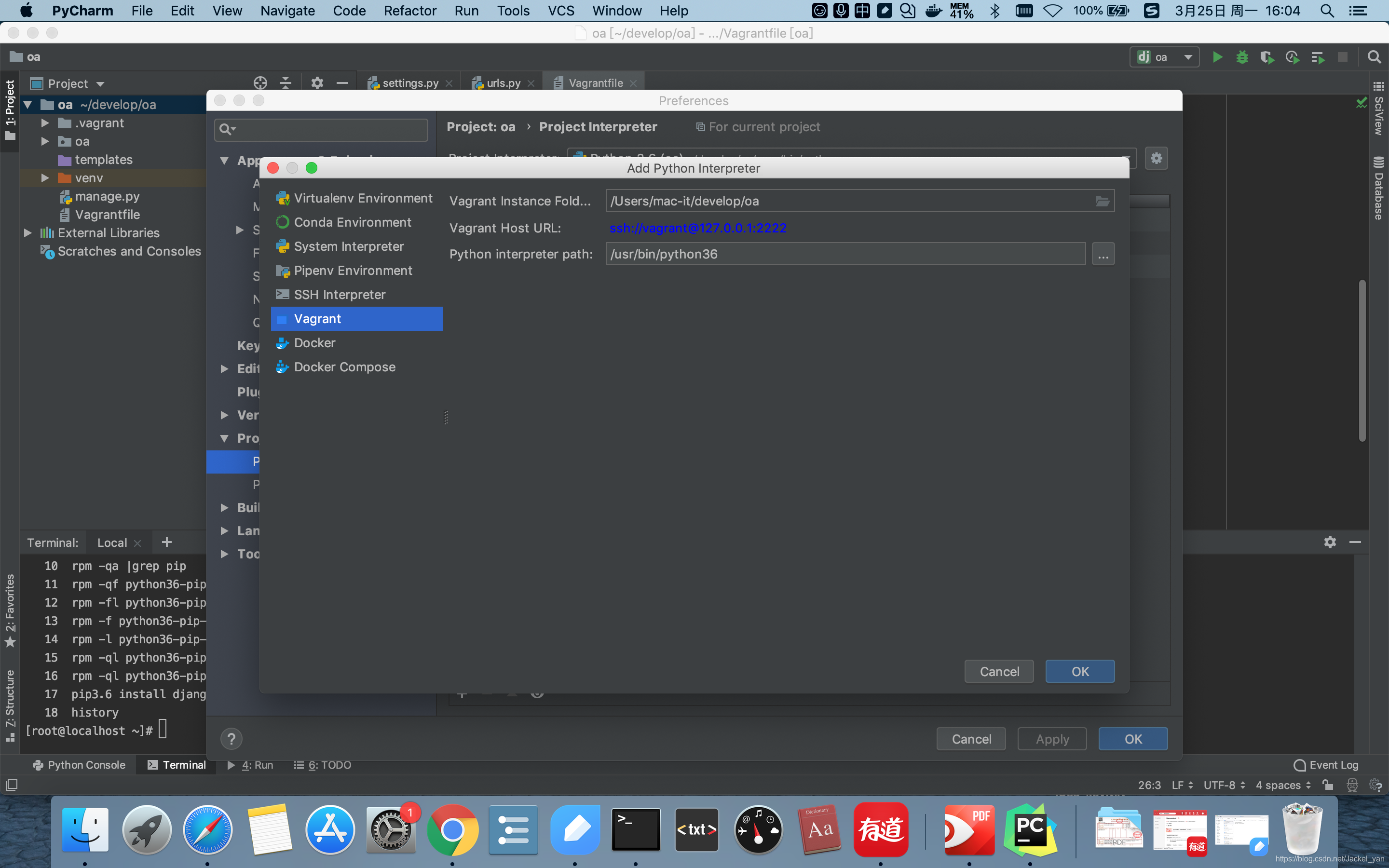Open Chrome from the Dock
The image size is (1389, 868).
452,829
